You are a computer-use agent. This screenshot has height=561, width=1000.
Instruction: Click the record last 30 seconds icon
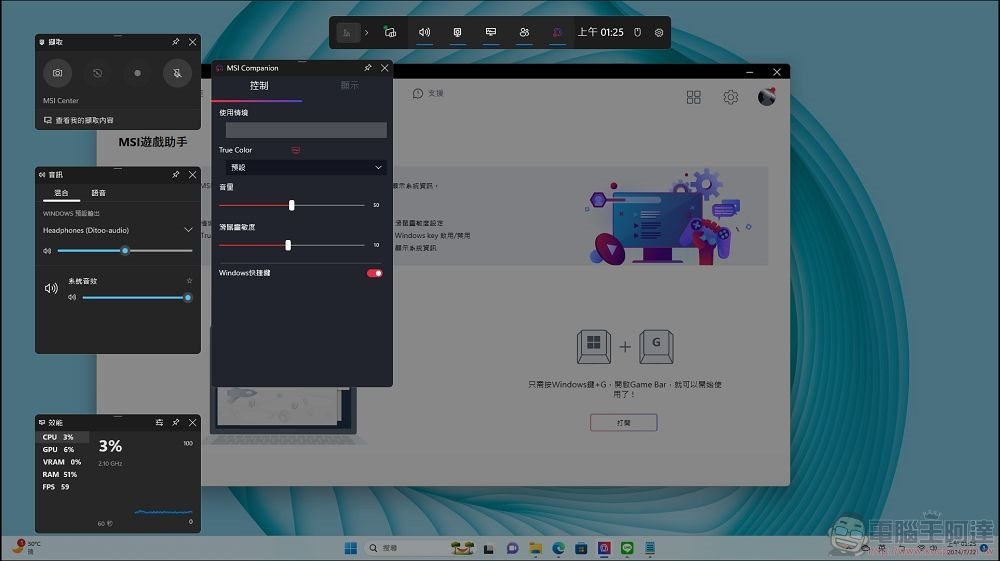tap(97, 73)
